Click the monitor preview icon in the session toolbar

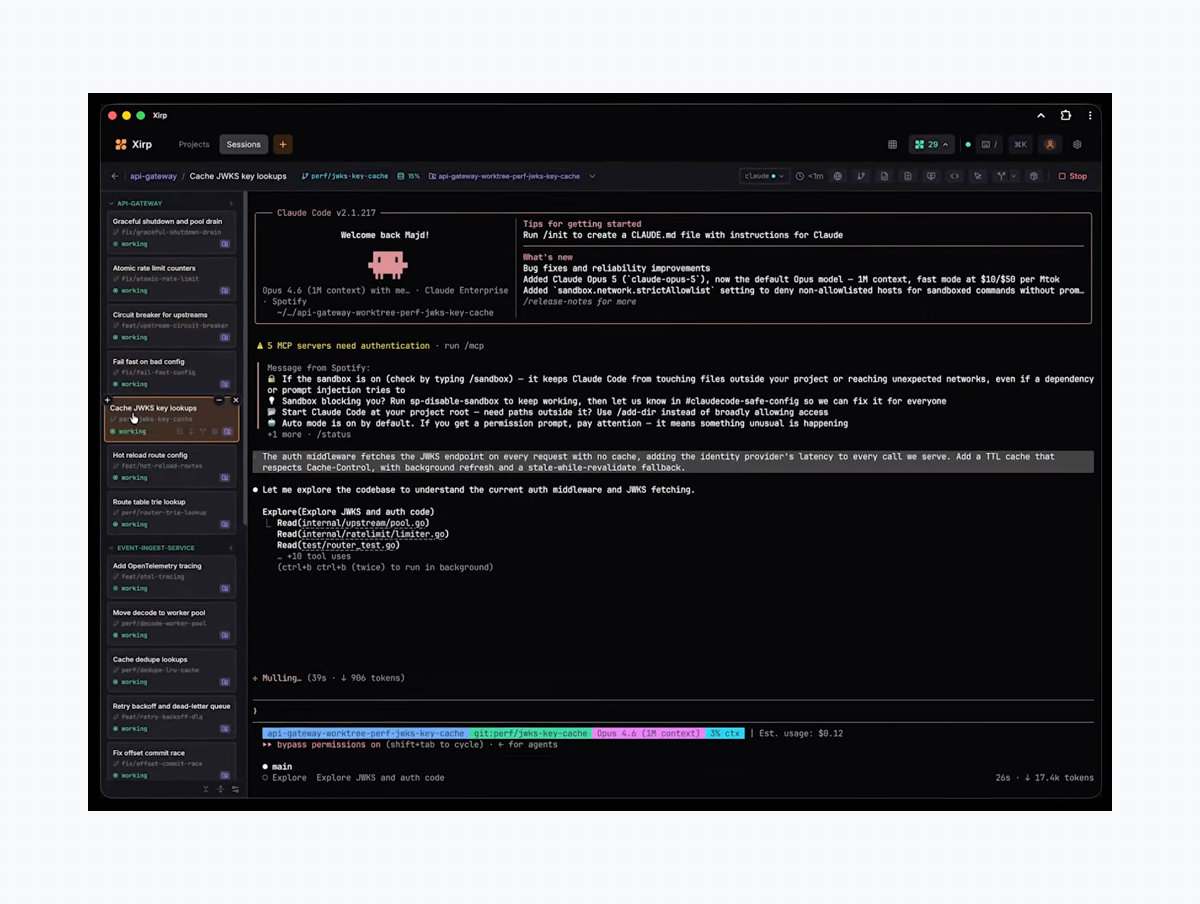click(931, 176)
